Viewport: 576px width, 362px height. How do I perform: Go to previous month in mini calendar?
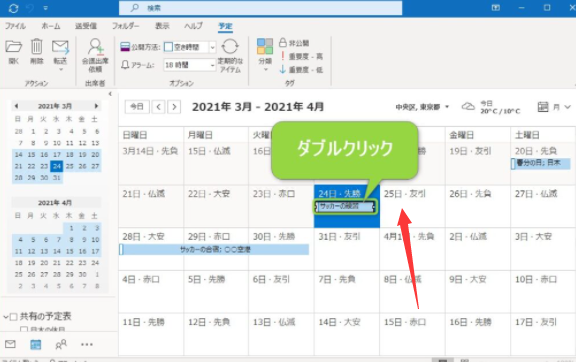coord(16,106)
